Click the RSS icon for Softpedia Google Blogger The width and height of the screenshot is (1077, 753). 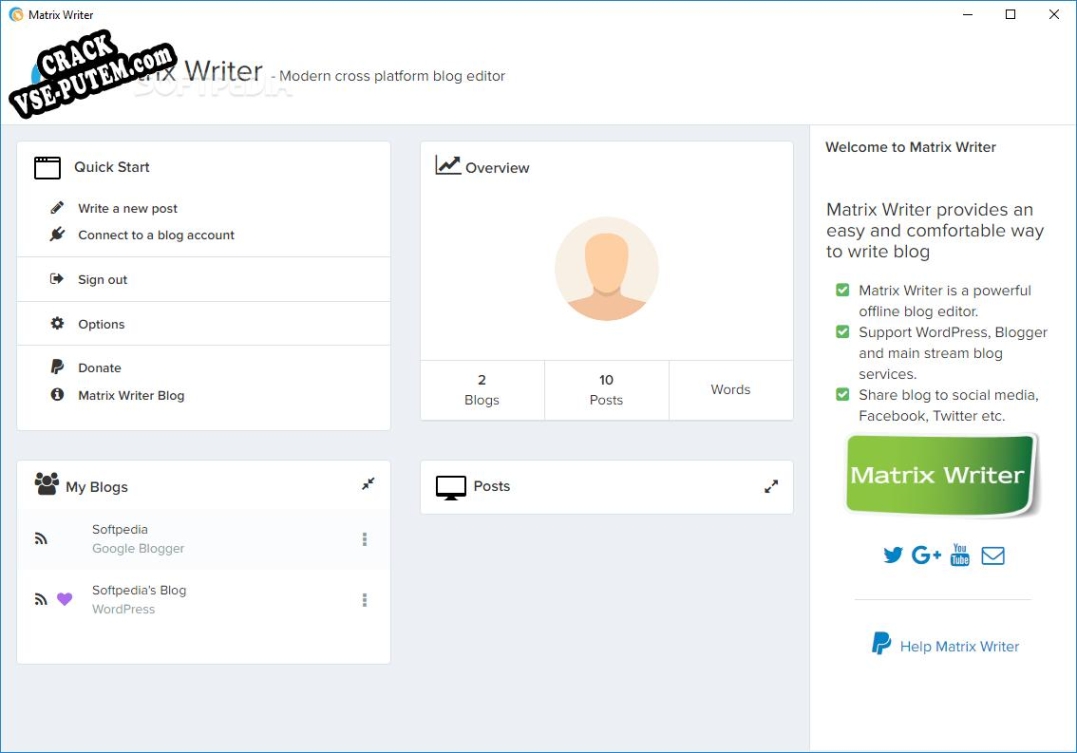tap(41, 539)
